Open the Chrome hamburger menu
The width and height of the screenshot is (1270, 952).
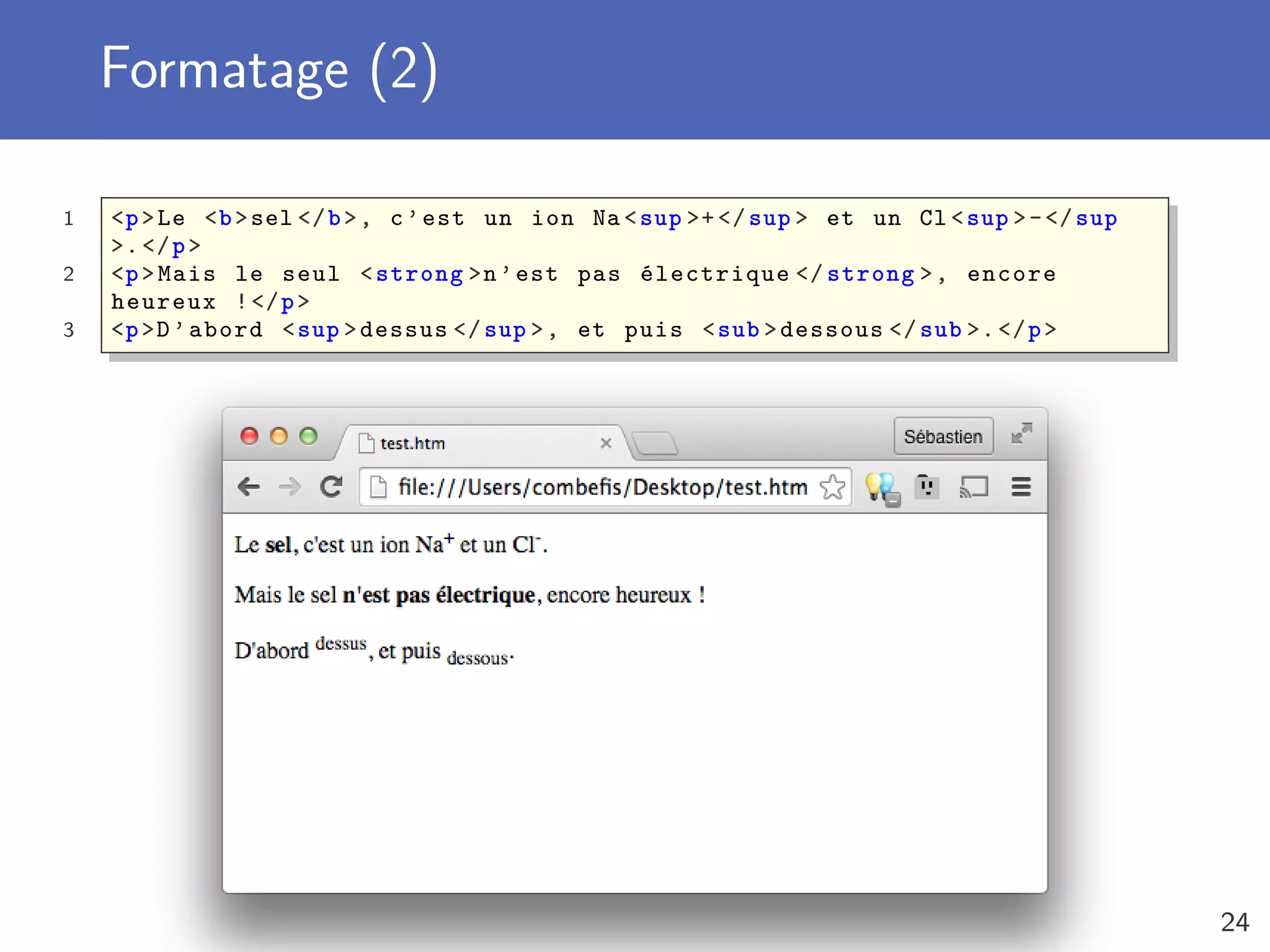tap(1021, 487)
